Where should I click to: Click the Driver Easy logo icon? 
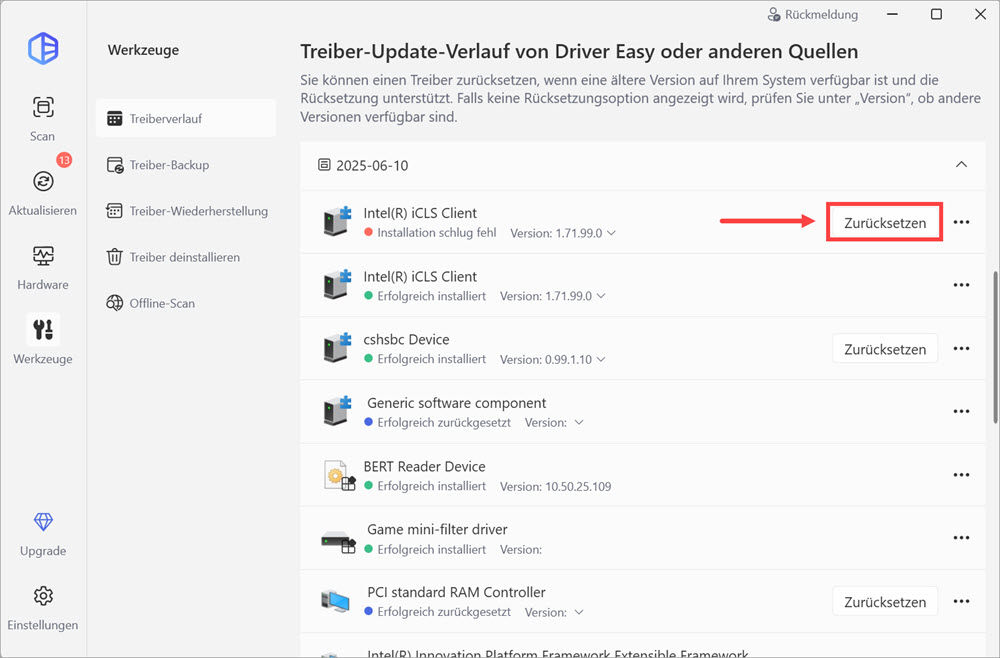[x=43, y=48]
